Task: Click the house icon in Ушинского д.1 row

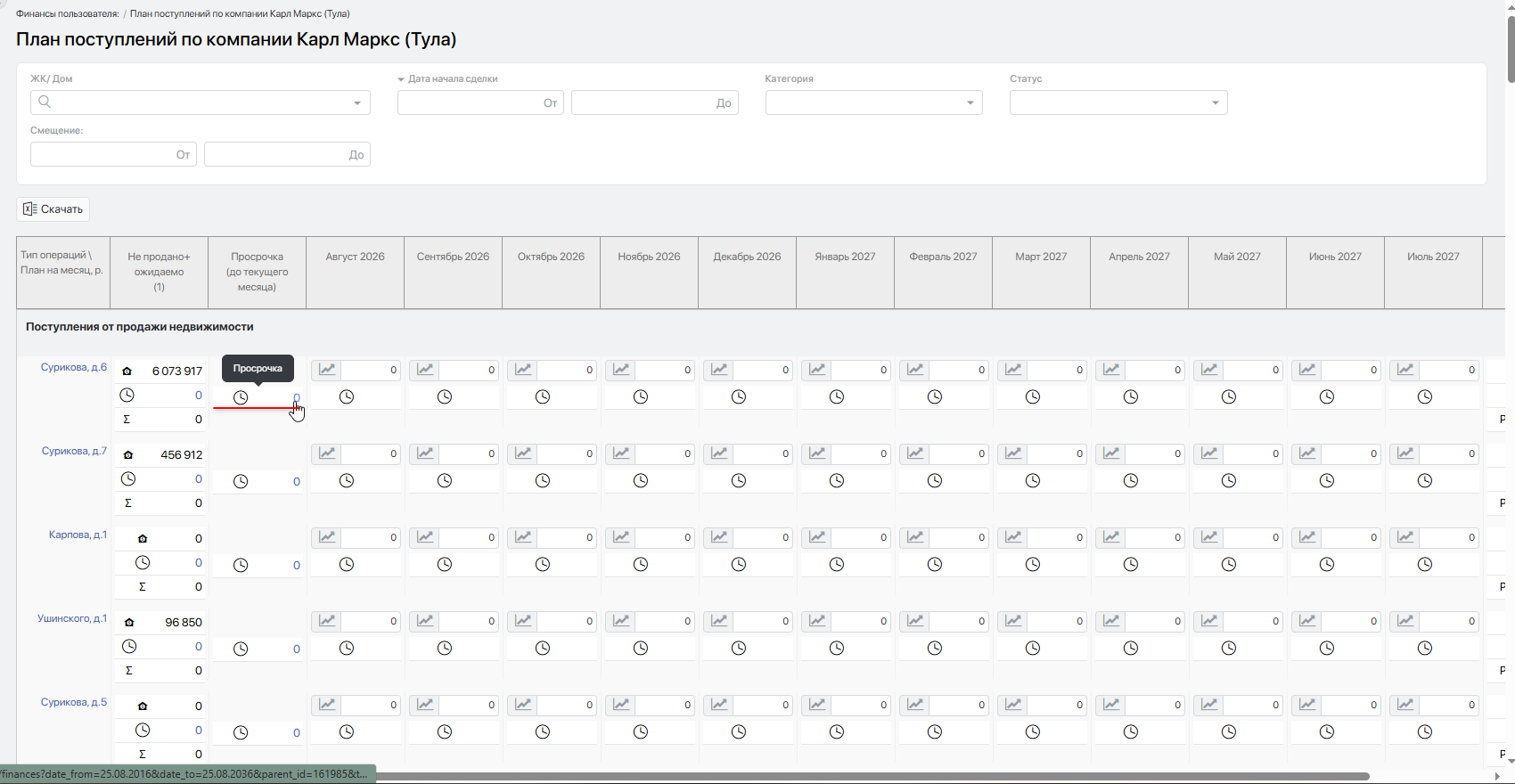Action: (x=129, y=622)
